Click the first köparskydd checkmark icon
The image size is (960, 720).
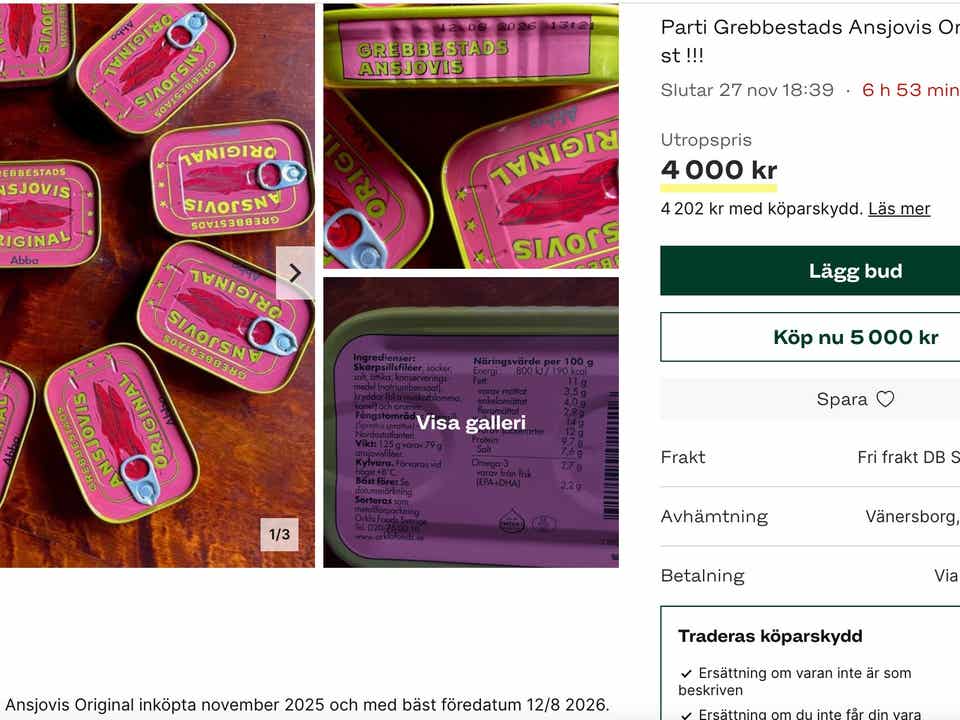(x=686, y=673)
